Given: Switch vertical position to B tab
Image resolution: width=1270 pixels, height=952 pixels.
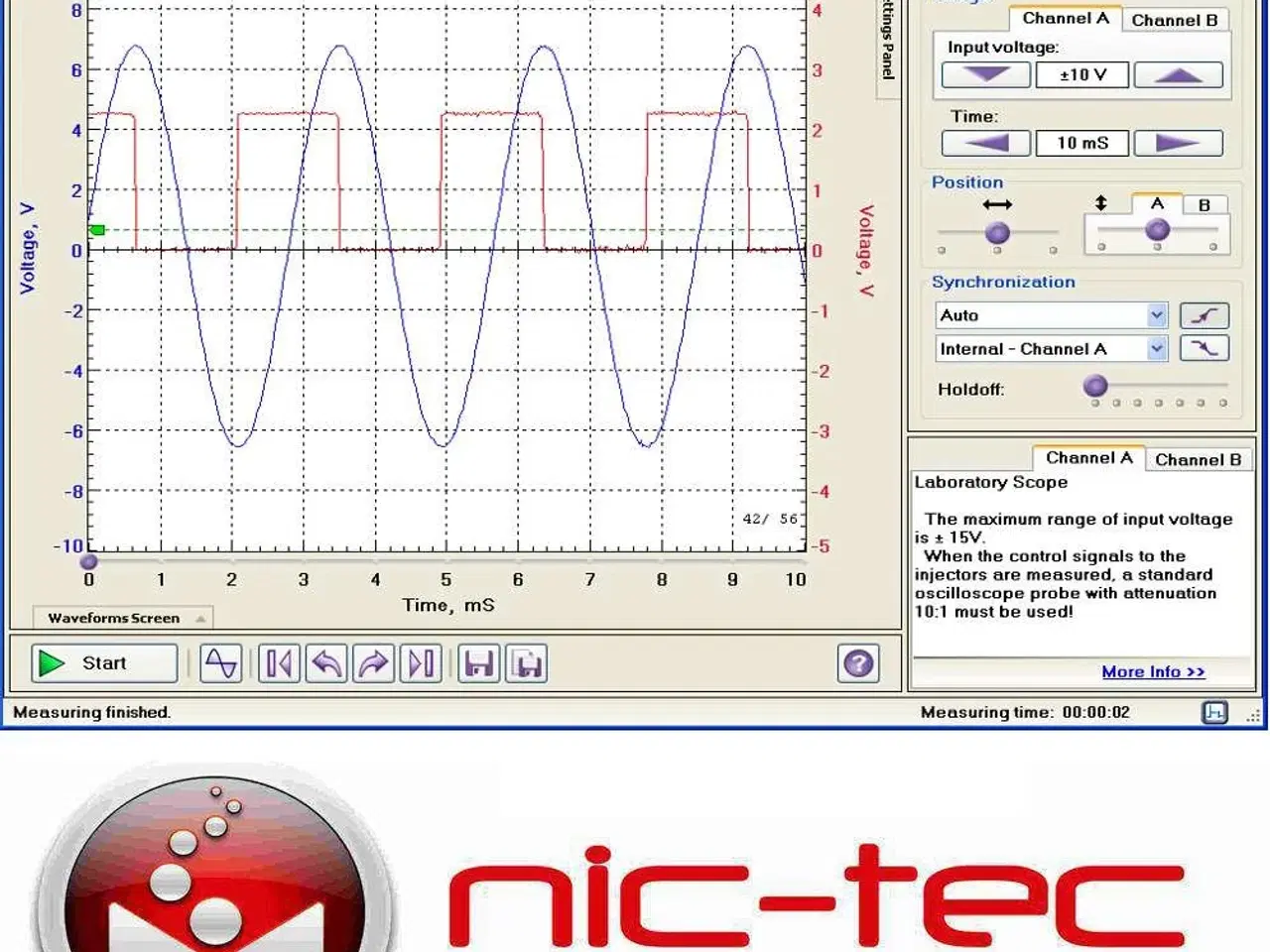Looking at the screenshot, I should coord(1204,204).
